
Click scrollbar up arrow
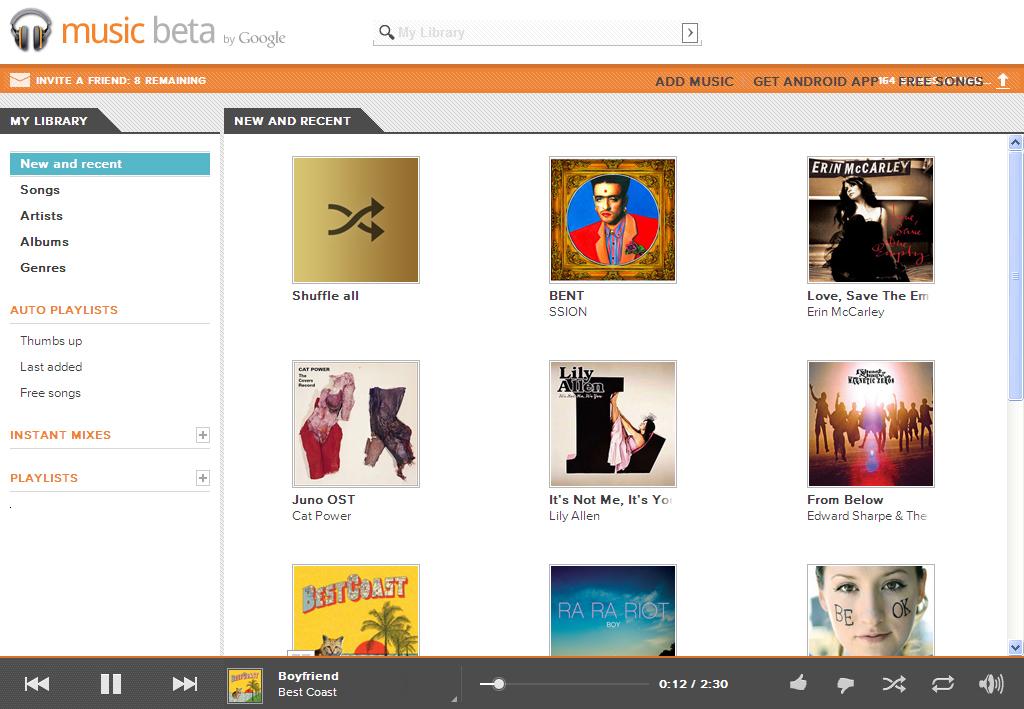coord(1015,142)
